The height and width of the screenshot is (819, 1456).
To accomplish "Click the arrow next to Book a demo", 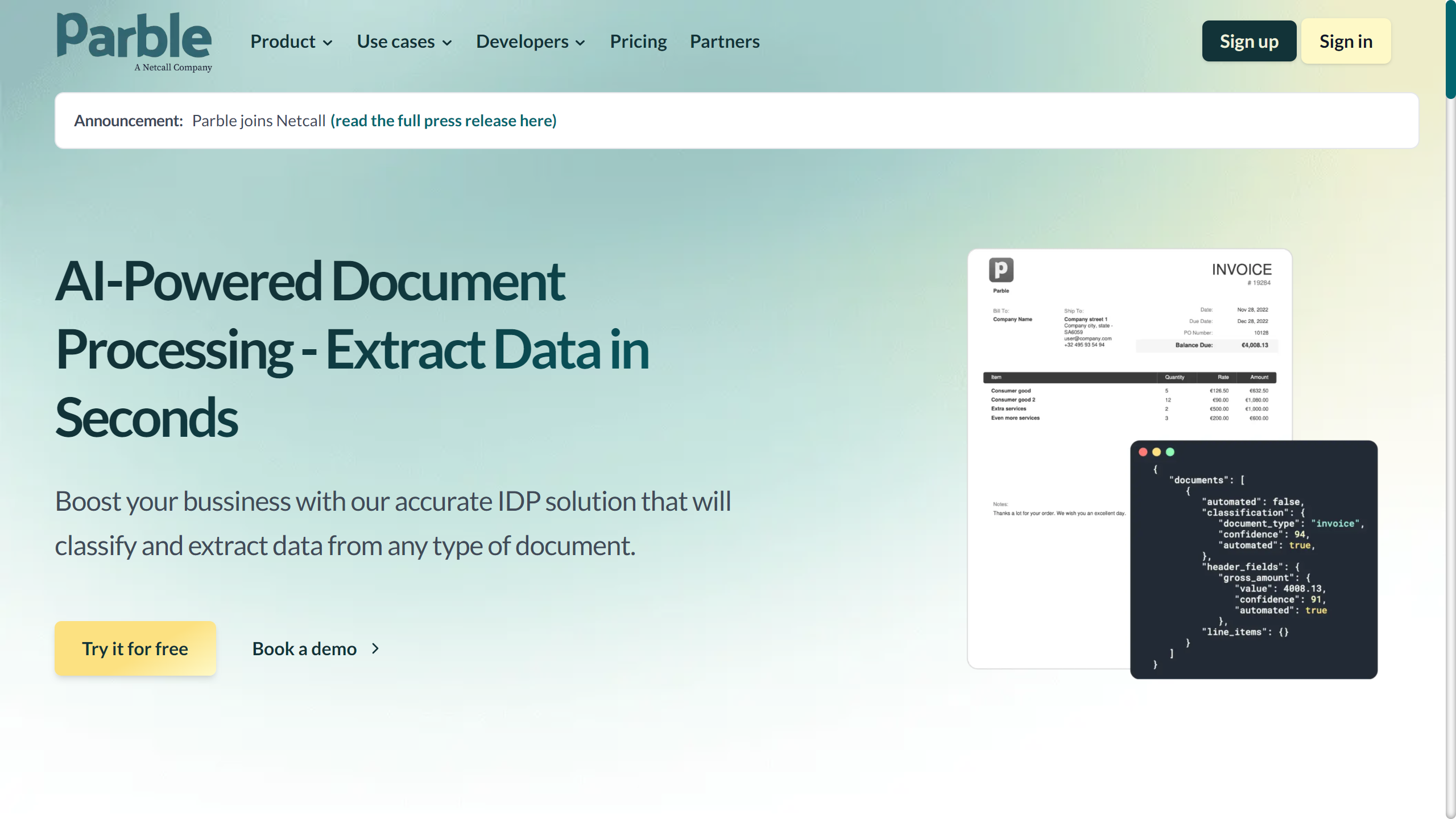I will pyautogui.click(x=375, y=648).
